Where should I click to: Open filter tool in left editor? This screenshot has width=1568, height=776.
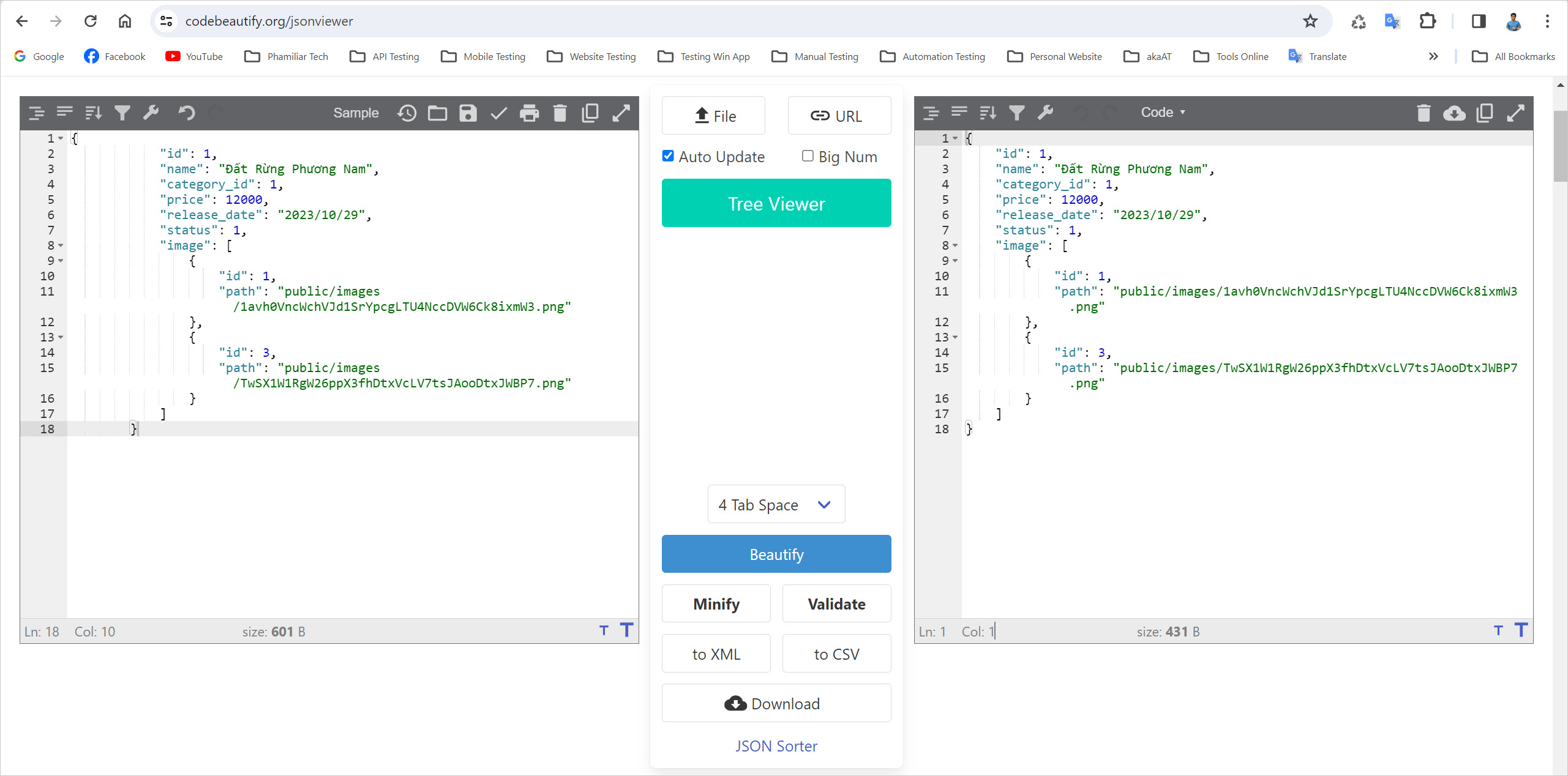[x=122, y=113]
